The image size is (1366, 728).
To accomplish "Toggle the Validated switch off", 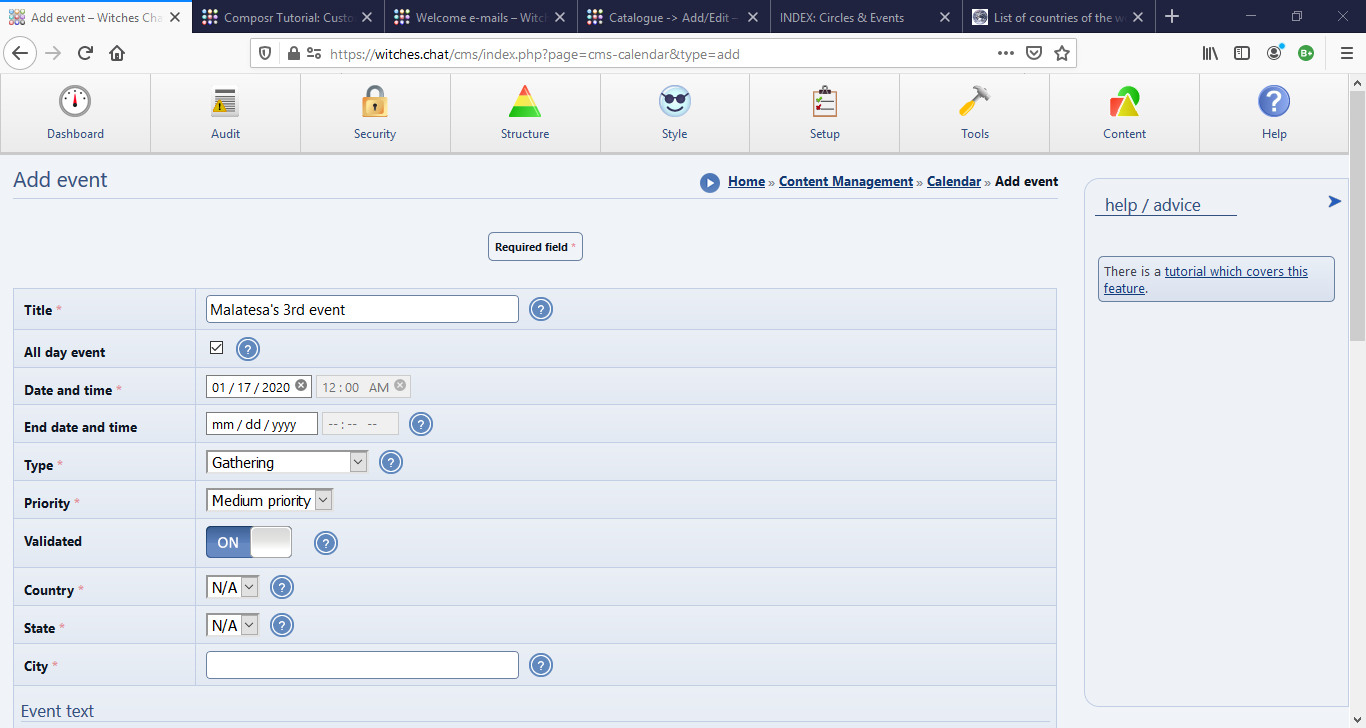I will [x=249, y=542].
